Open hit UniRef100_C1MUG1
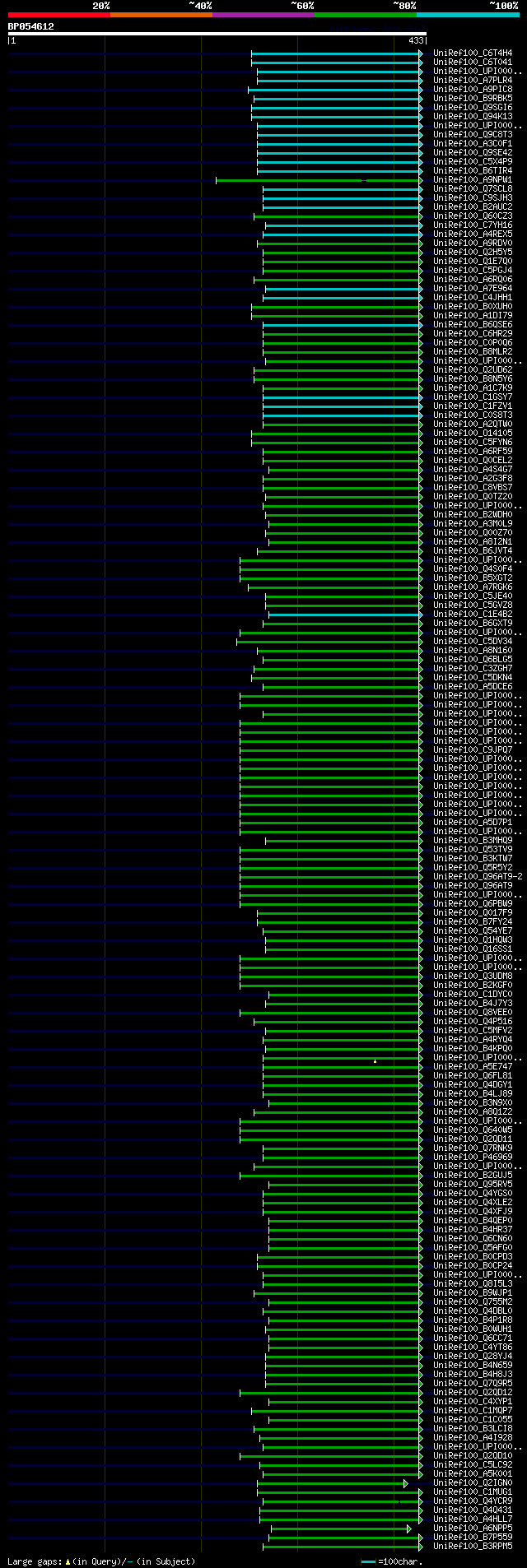 [473, 1491]
